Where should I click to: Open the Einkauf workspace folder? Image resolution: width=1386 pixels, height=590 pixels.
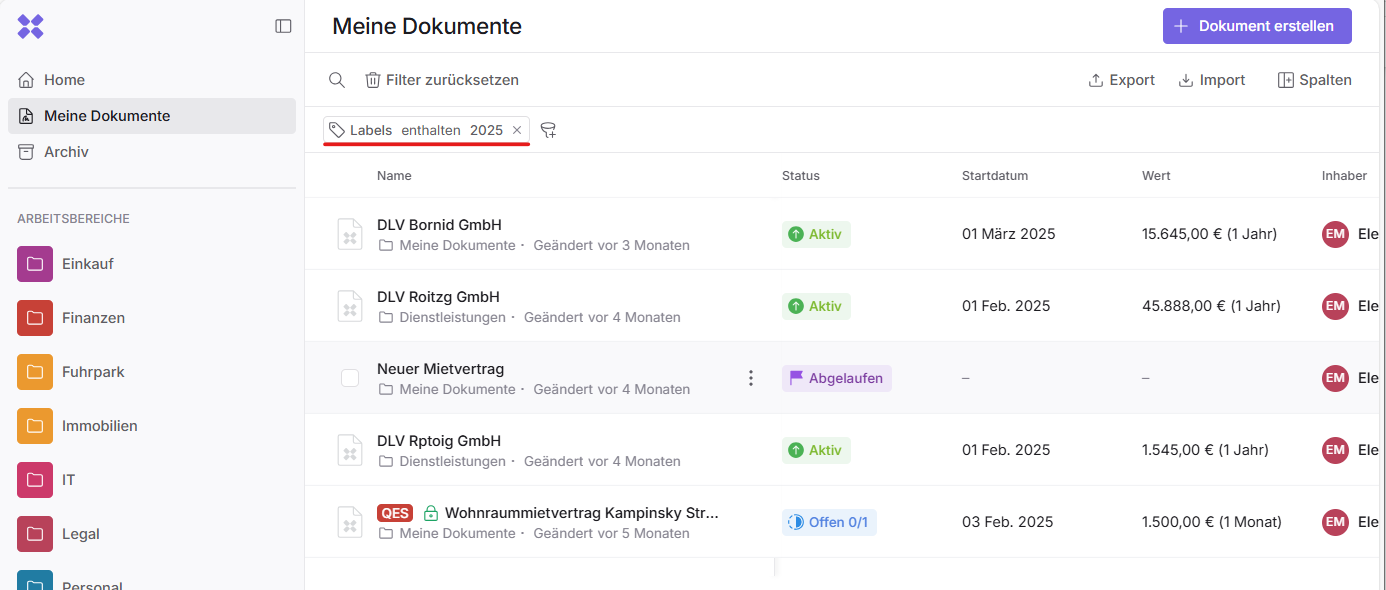[x=87, y=264]
